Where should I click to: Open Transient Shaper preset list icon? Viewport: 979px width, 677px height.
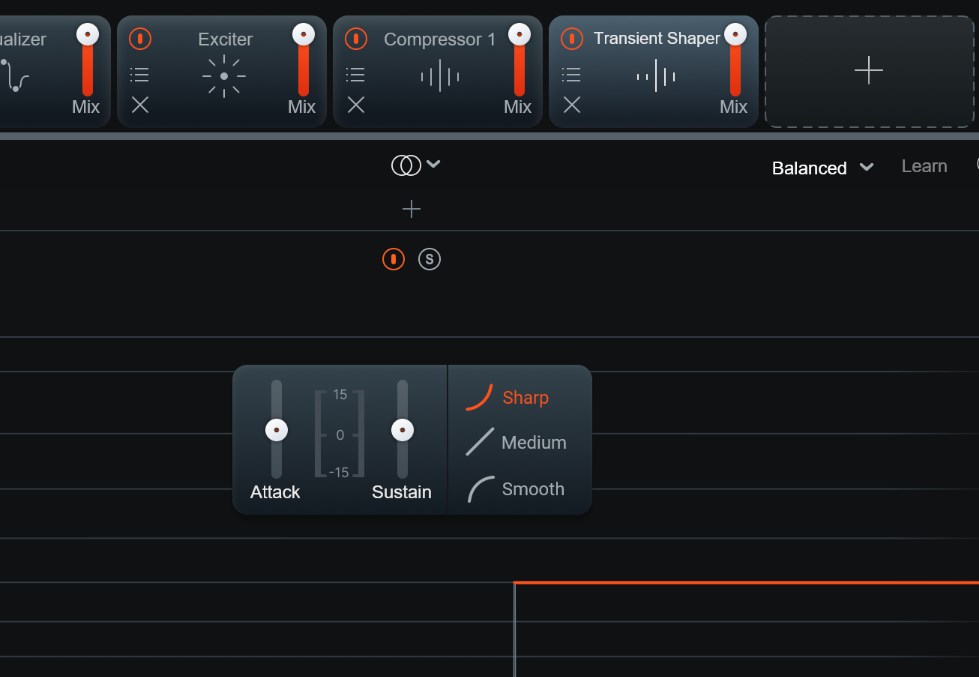[571, 75]
